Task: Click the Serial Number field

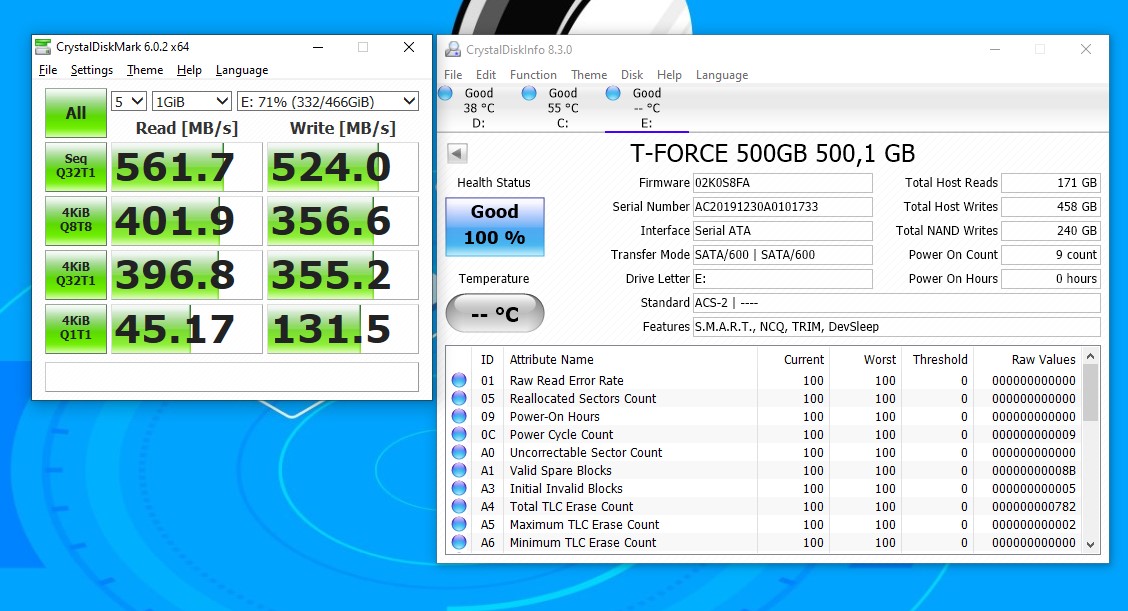Action: (x=783, y=207)
